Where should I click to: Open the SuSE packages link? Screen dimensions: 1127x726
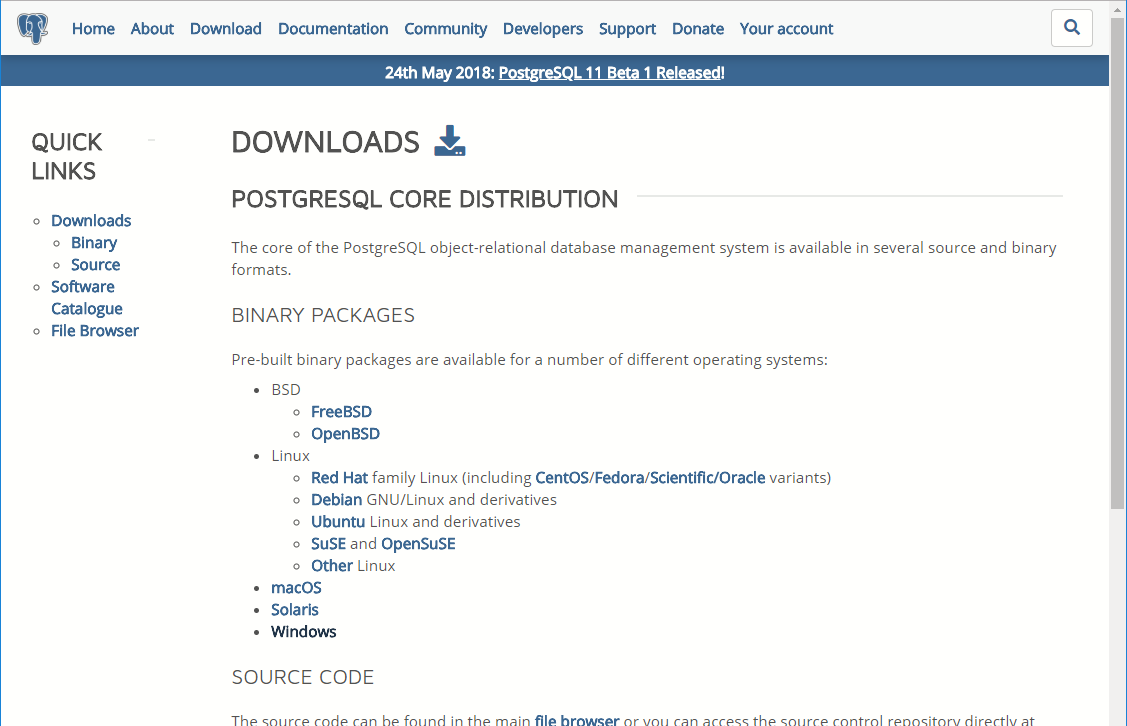click(x=328, y=544)
